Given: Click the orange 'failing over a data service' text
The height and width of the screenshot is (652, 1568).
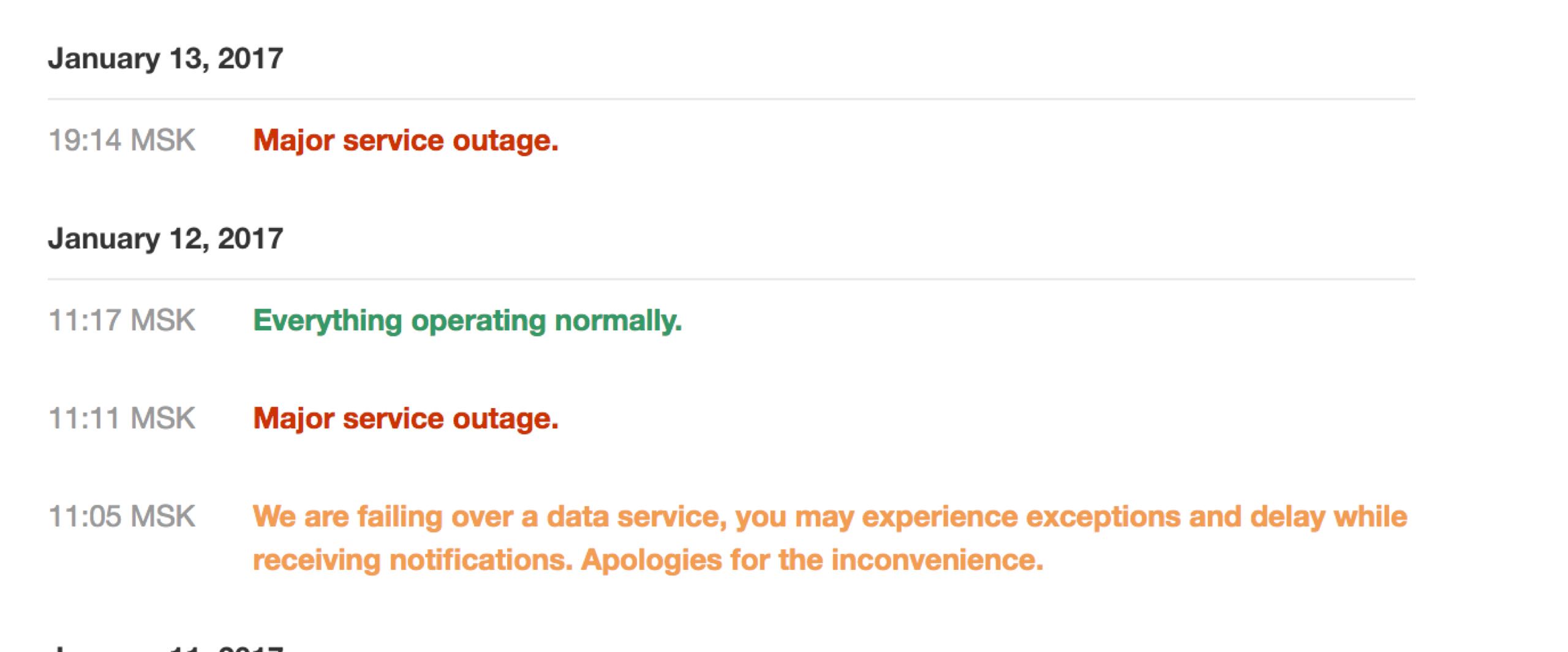Looking at the screenshot, I should (x=490, y=517).
